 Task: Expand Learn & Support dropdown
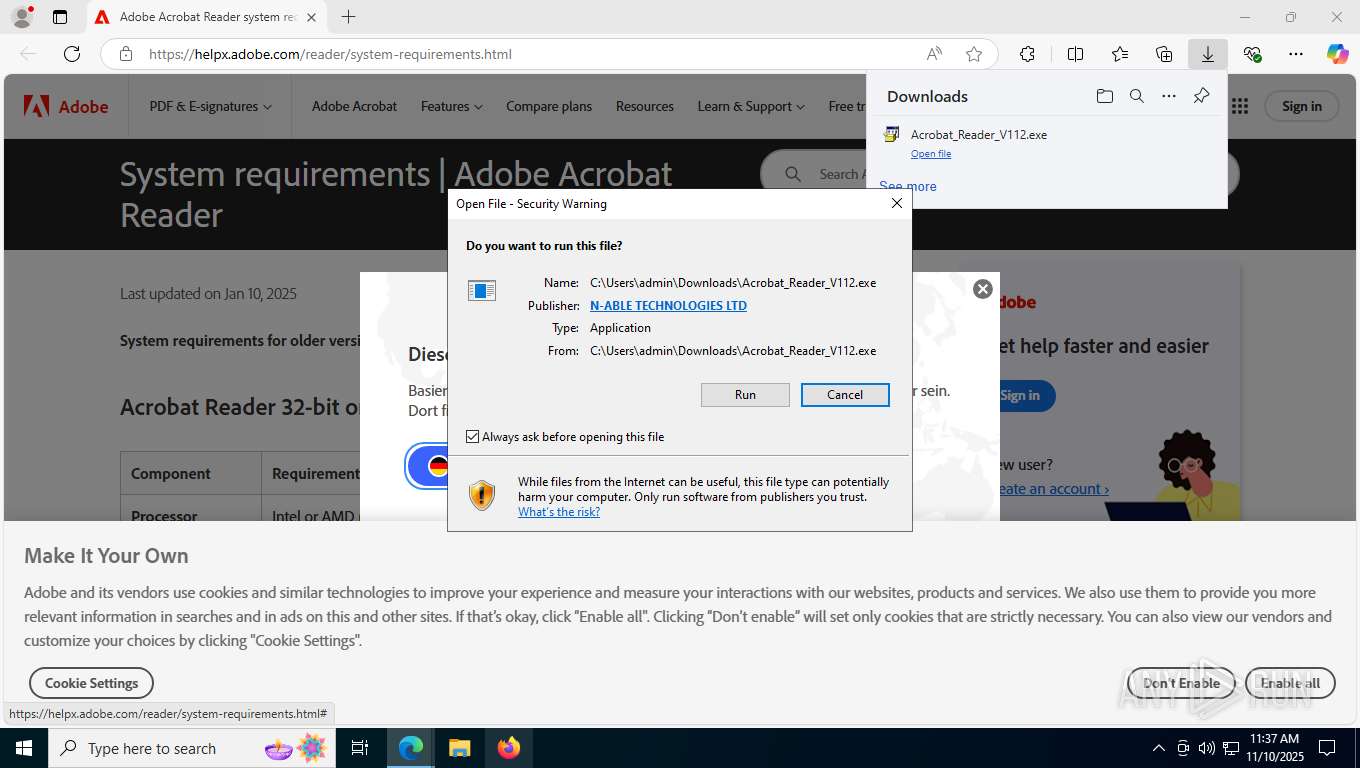click(751, 106)
